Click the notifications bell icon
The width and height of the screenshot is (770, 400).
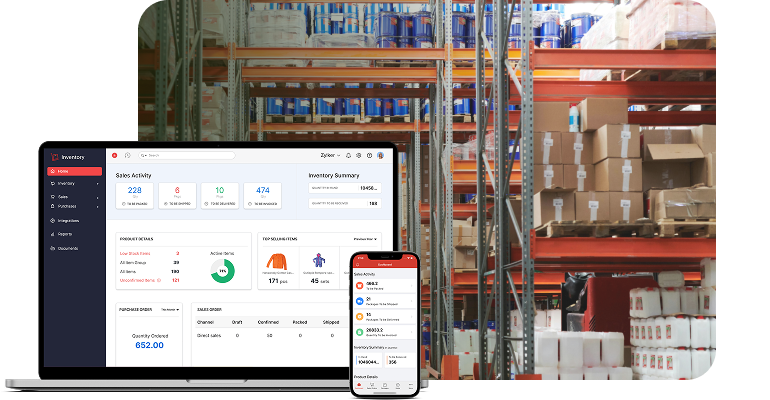350,155
